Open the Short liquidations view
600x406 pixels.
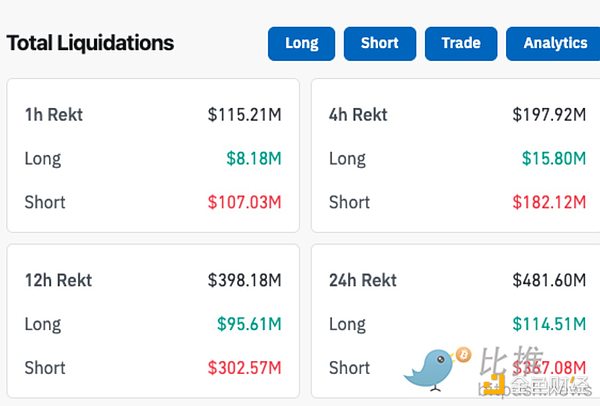pos(379,43)
